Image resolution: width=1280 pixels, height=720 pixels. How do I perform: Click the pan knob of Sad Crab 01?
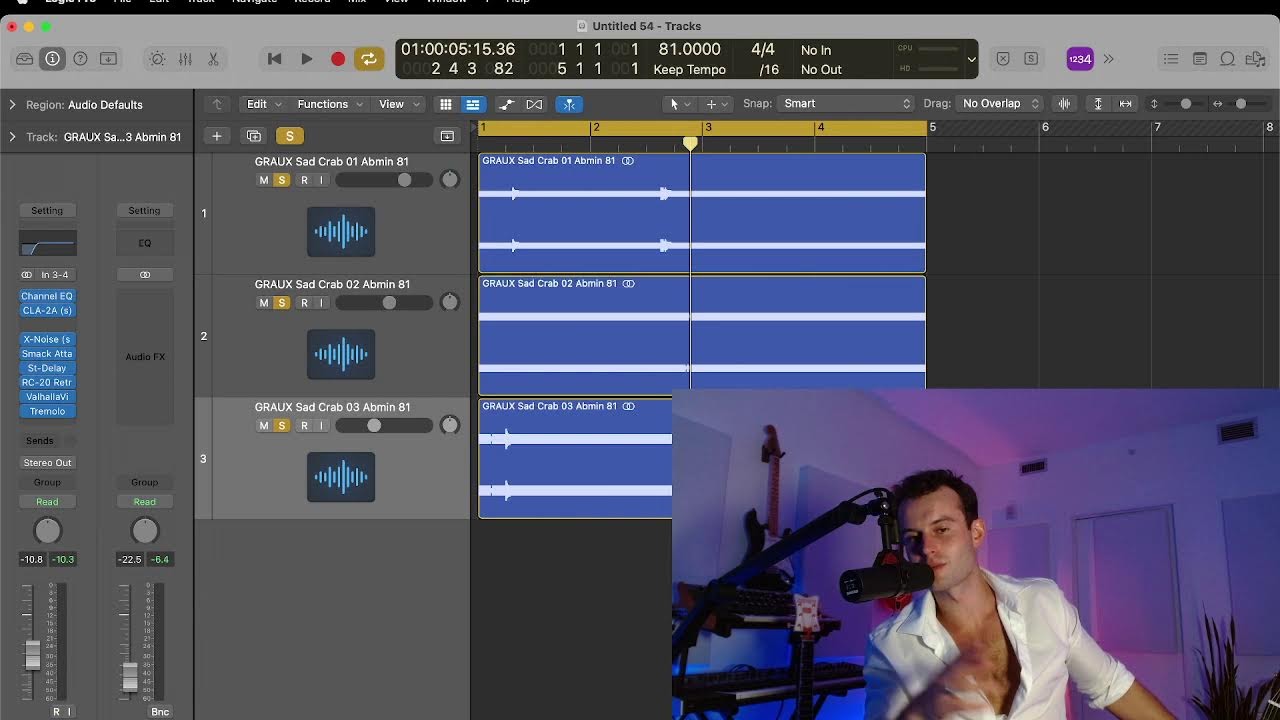click(450, 180)
